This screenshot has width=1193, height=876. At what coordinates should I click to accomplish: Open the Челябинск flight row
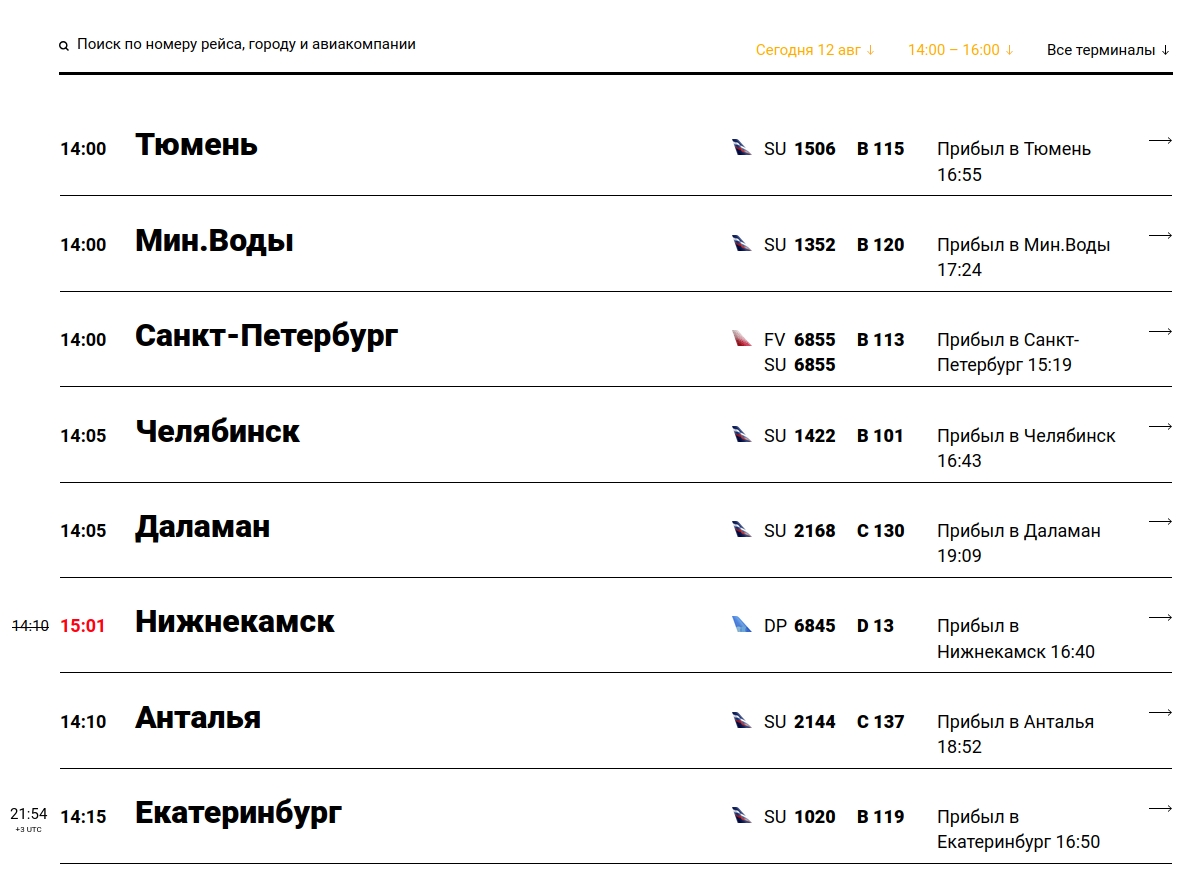(x=616, y=435)
